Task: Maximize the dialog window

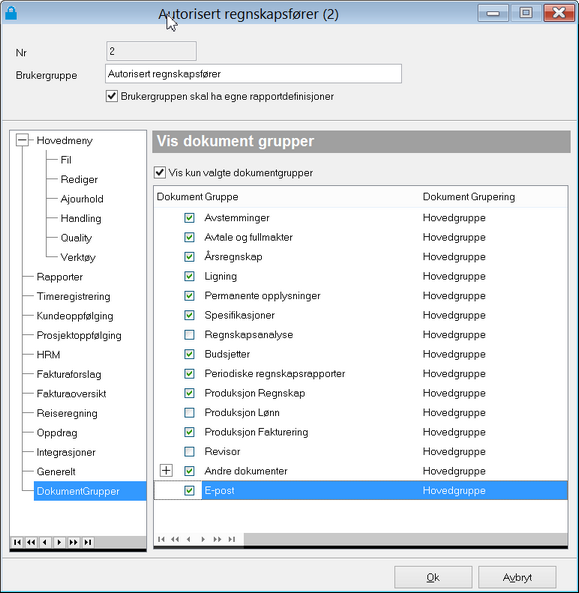Action: (526, 13)
